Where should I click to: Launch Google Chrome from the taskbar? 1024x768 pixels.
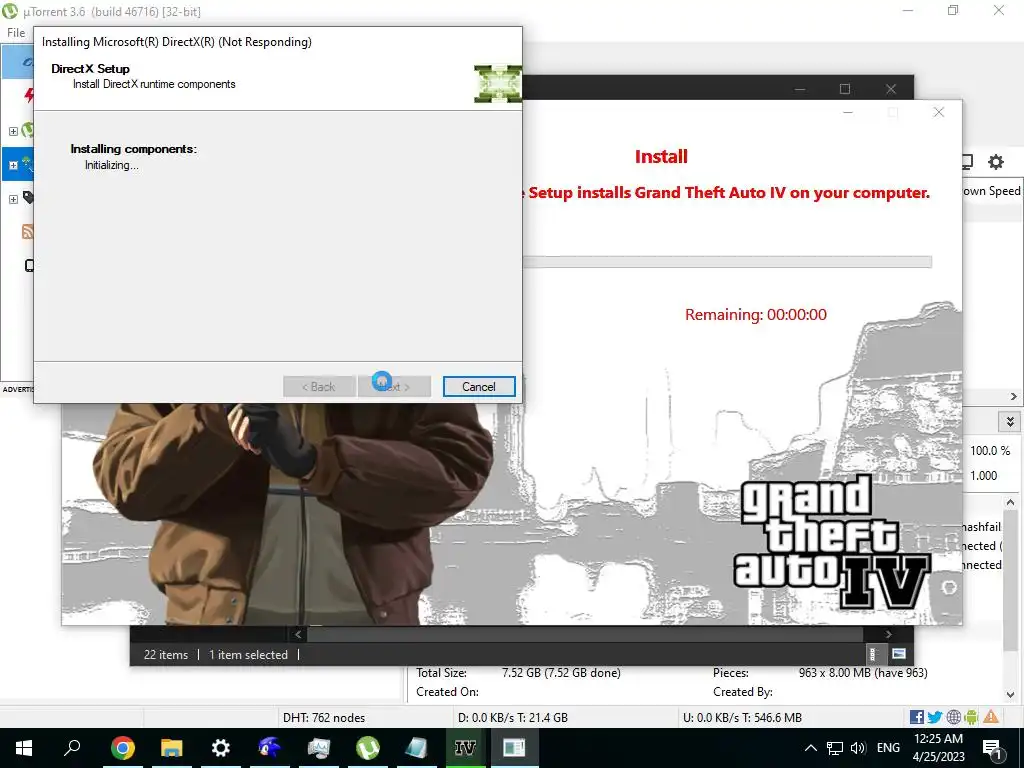pos(122,748)
